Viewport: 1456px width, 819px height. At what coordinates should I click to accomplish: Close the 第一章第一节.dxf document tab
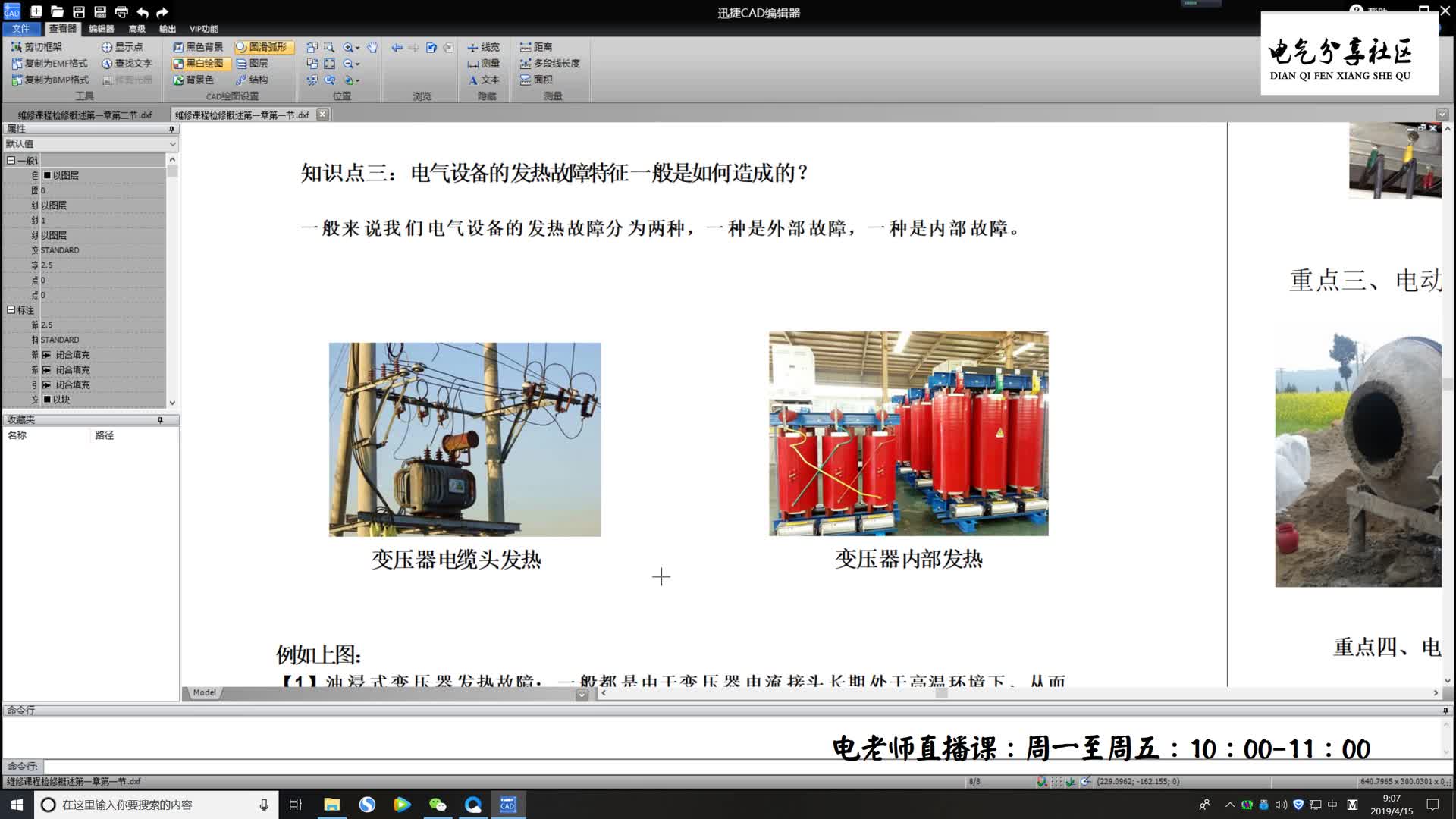322,115
